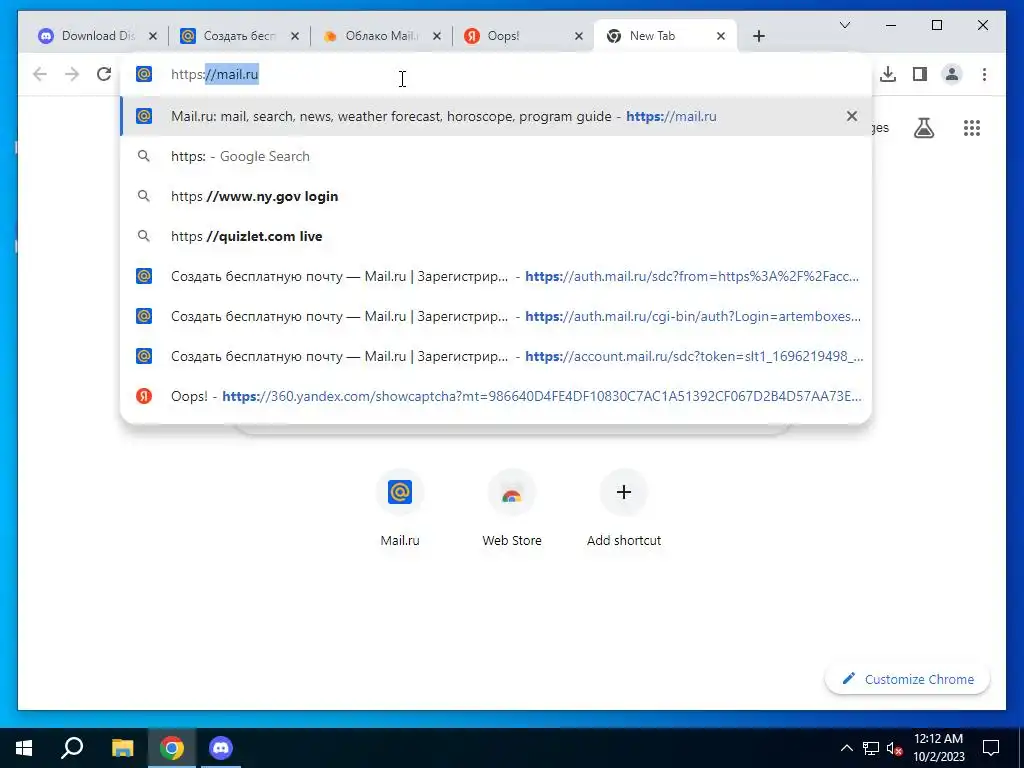
Task: Close the Oops! tab
Action: click(x=579, y=36)
